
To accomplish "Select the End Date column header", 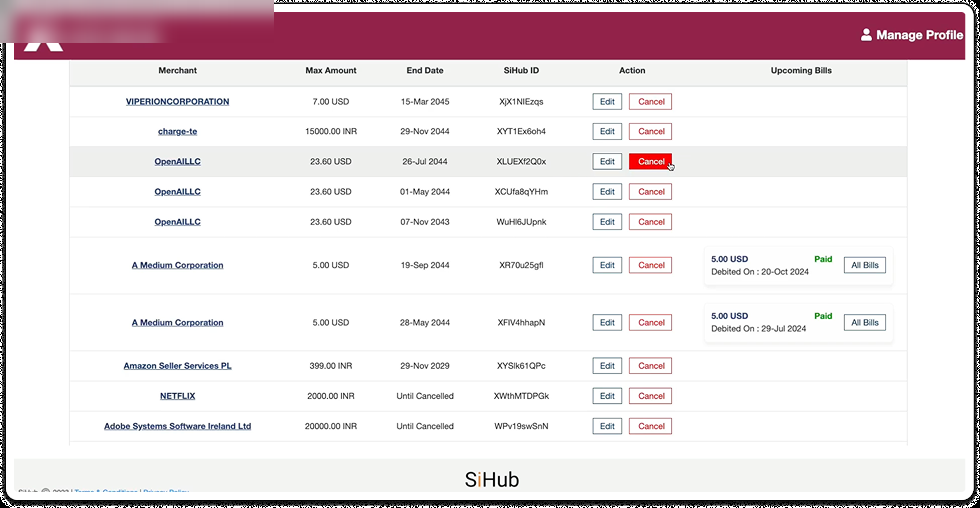I will 425,71.
